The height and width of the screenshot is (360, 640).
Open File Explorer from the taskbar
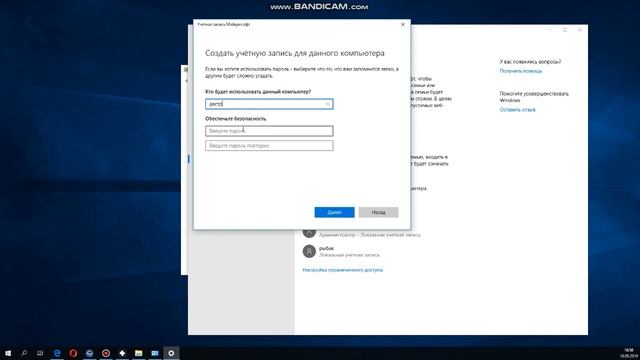[138, 353]
